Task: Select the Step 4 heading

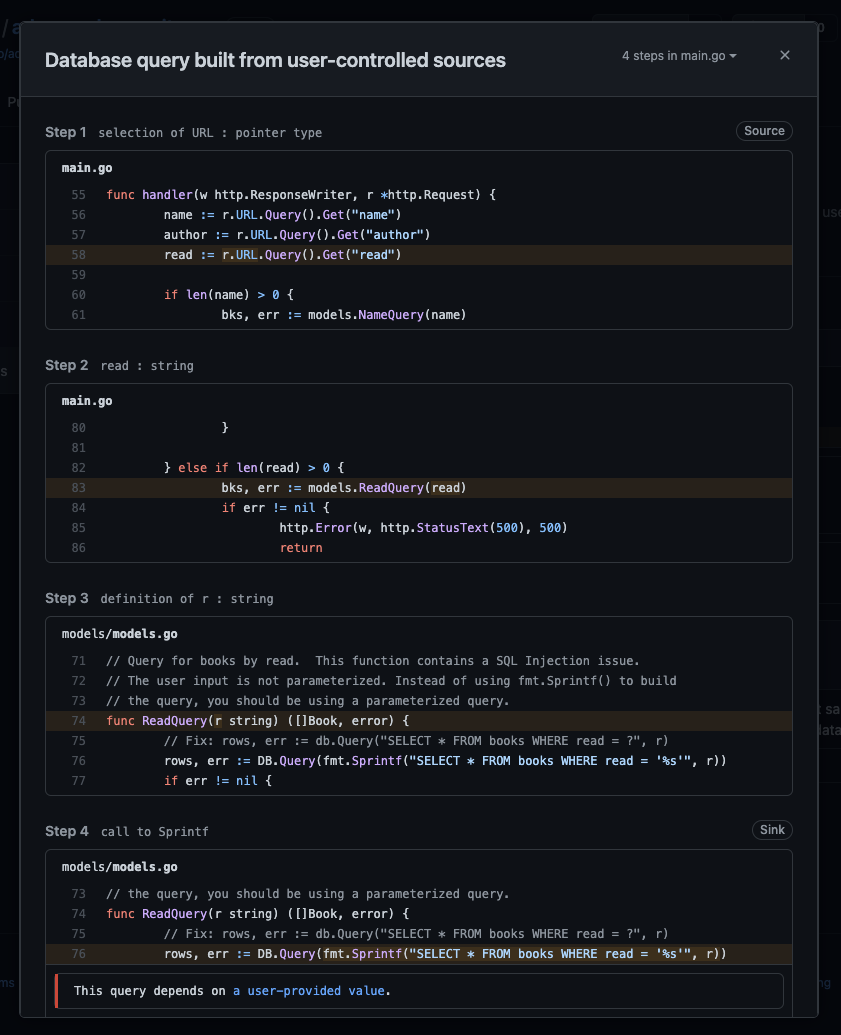Action: [67, 831]
